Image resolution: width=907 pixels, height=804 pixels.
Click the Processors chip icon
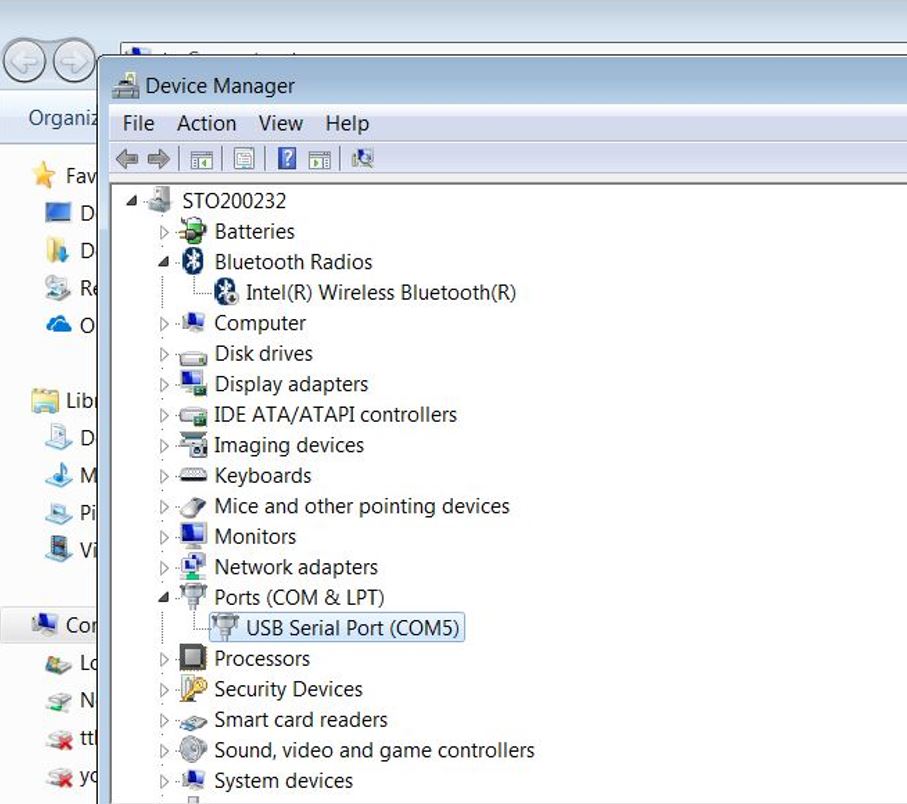[193, 658]
